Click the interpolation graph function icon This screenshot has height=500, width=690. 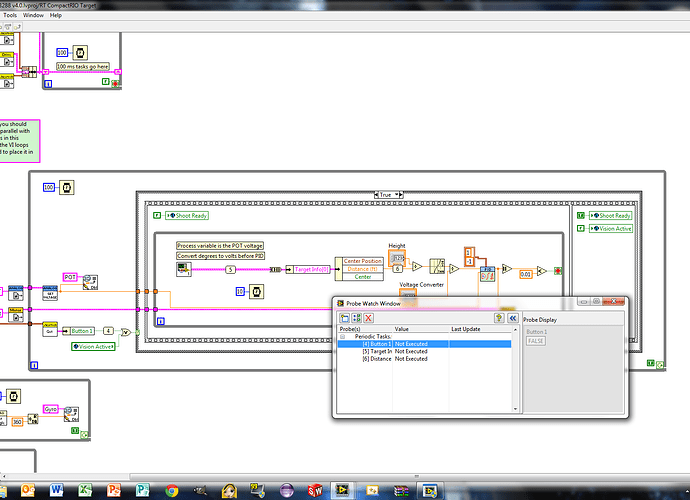437,266
